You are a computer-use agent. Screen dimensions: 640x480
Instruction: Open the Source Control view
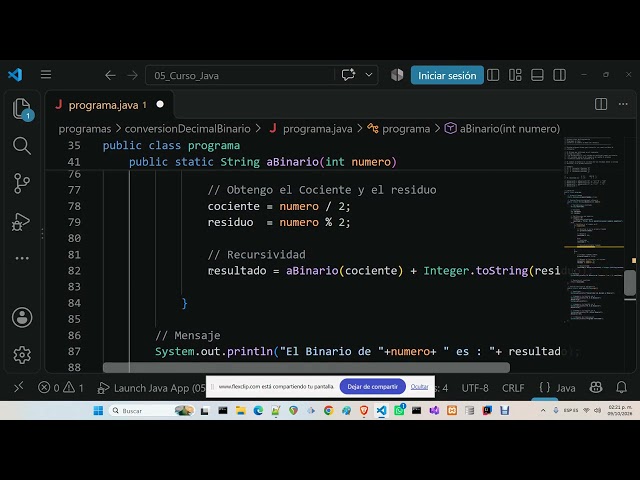[22, 183]
